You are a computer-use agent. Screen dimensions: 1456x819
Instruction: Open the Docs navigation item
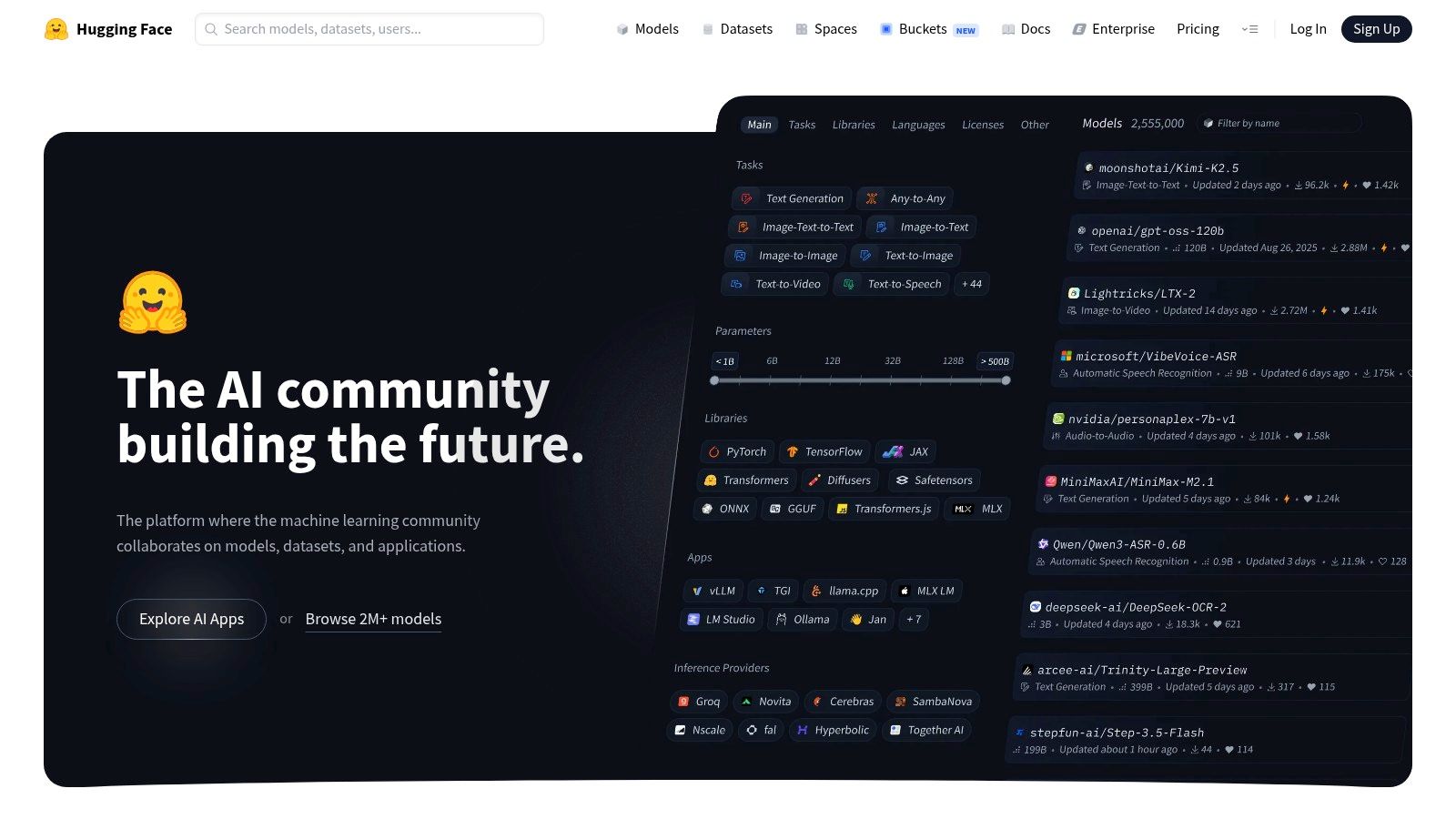click(x=1026, y=29)
